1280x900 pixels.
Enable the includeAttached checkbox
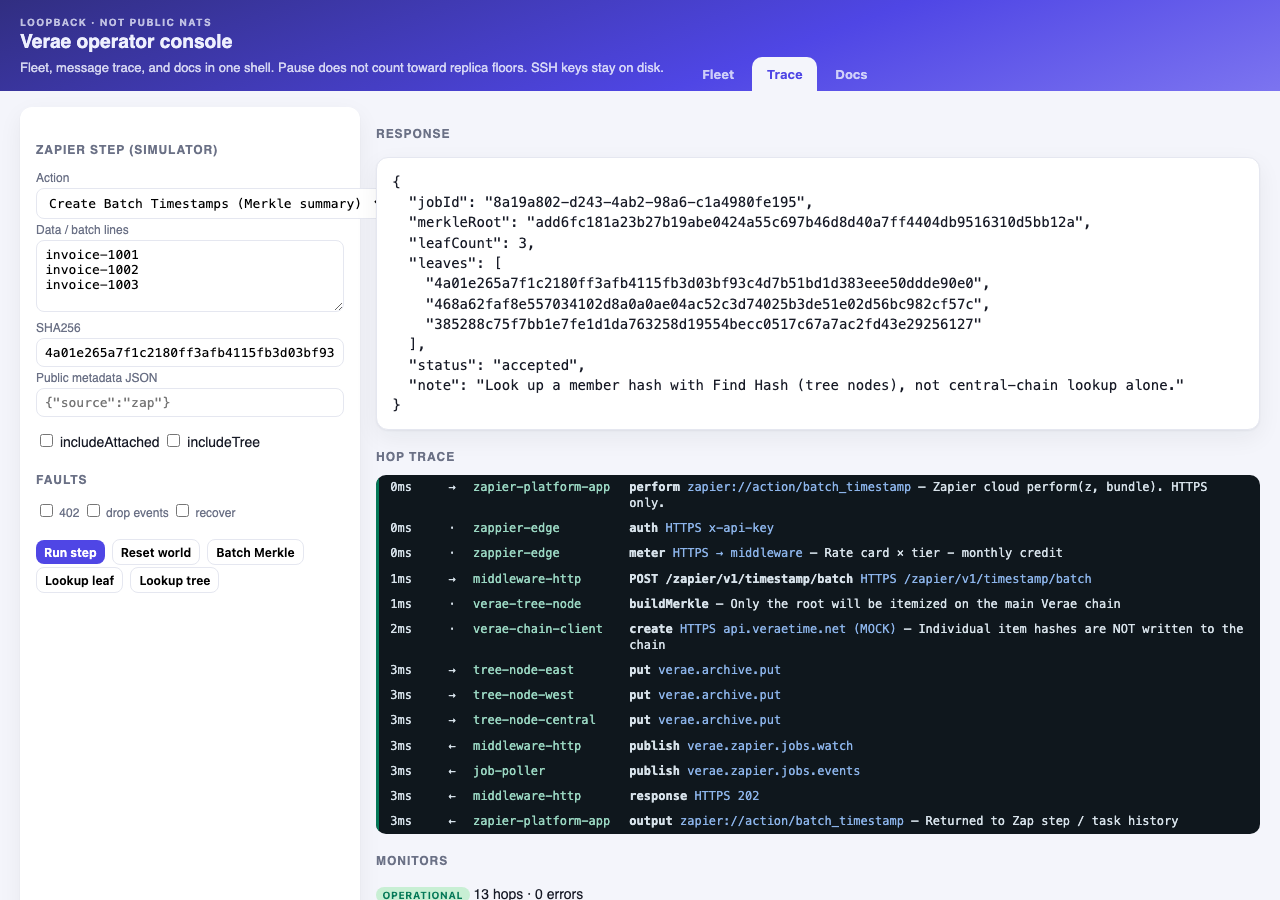coord(47,441)
